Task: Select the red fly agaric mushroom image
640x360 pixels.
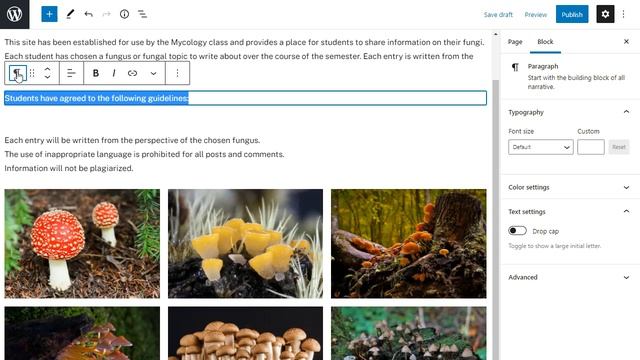Action: (x=82, y=244)
